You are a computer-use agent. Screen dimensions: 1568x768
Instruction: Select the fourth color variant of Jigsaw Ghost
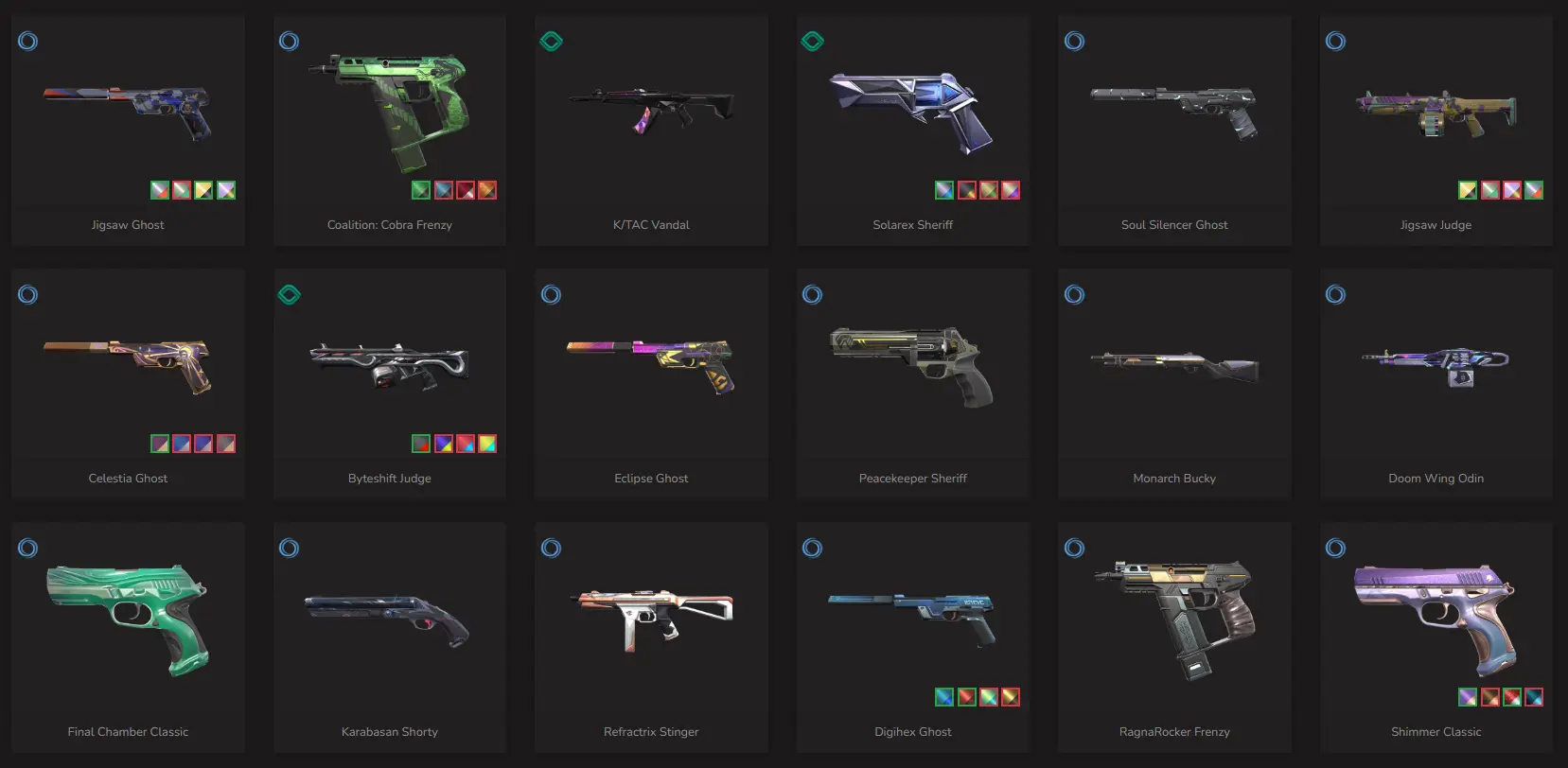coord(226,190)
